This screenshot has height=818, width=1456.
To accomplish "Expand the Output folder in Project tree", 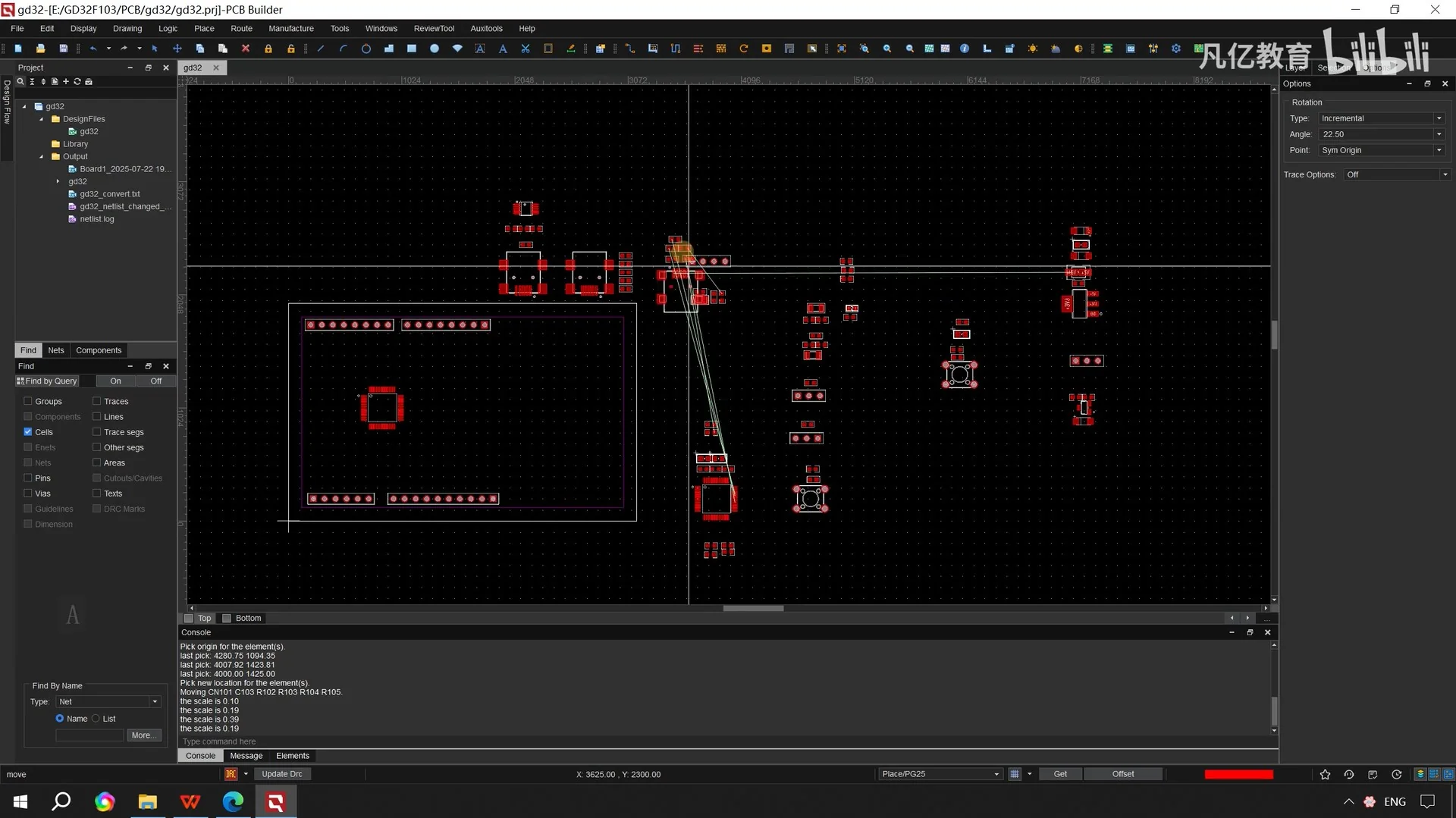I will coord(41,156).
